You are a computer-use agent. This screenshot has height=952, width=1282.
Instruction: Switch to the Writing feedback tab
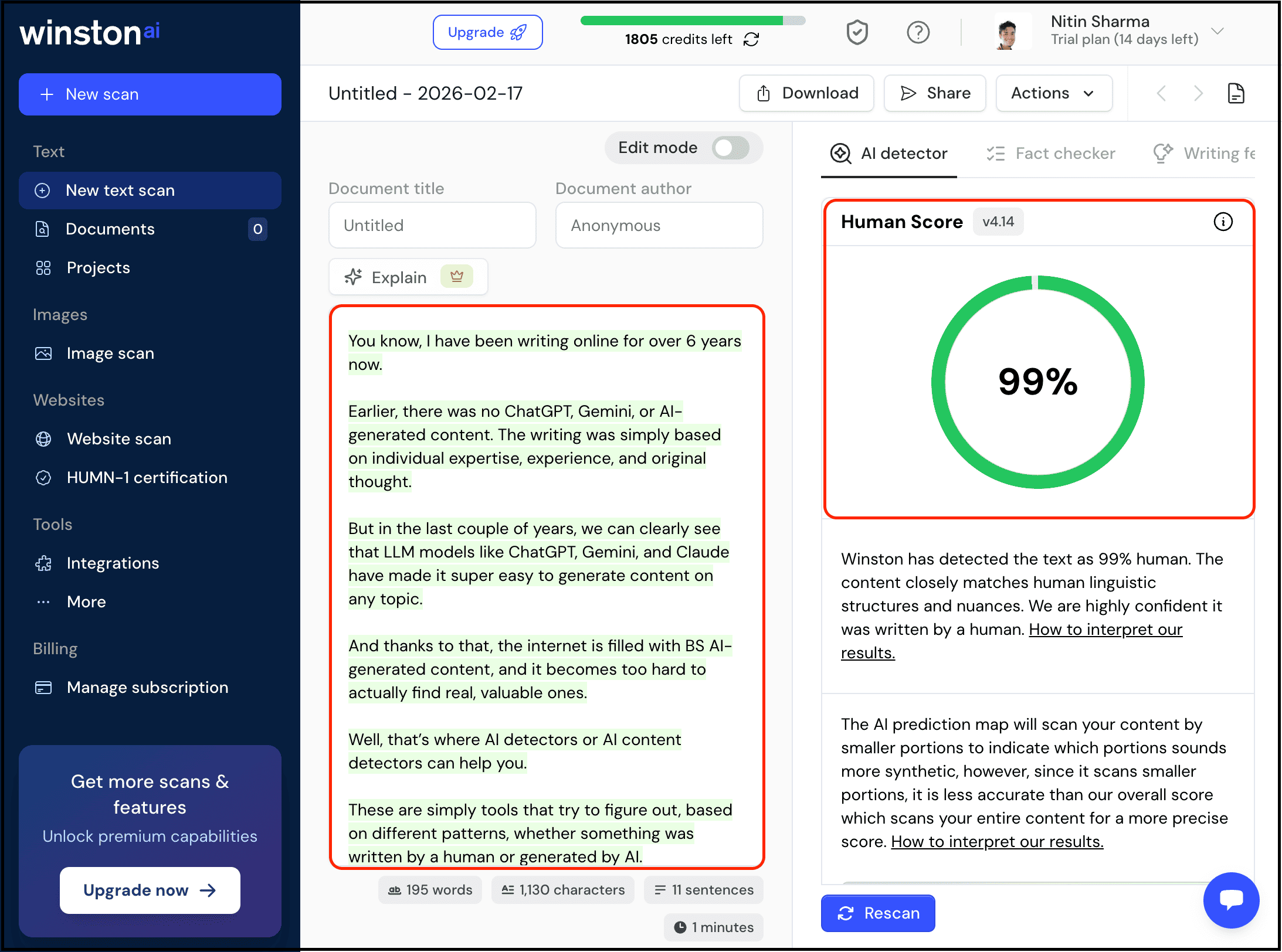(1204, 154)
